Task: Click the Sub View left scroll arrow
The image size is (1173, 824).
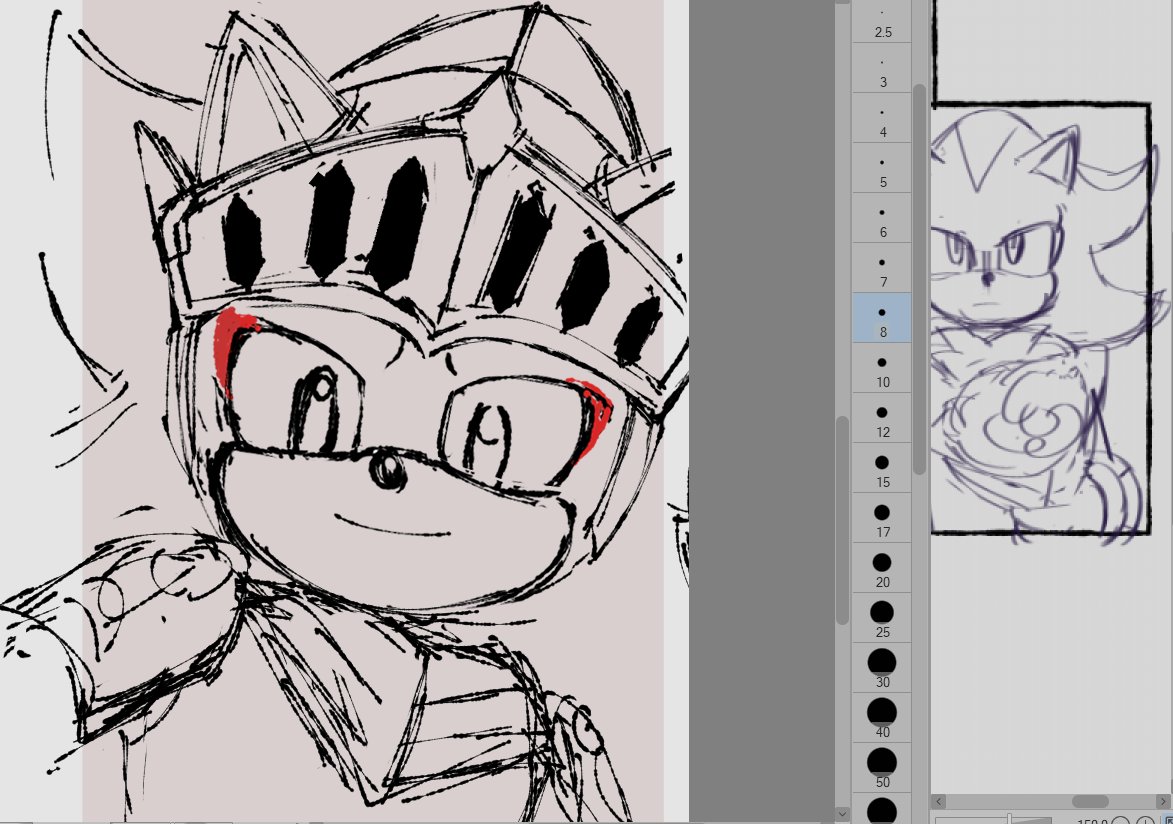Action: (939, 802)
